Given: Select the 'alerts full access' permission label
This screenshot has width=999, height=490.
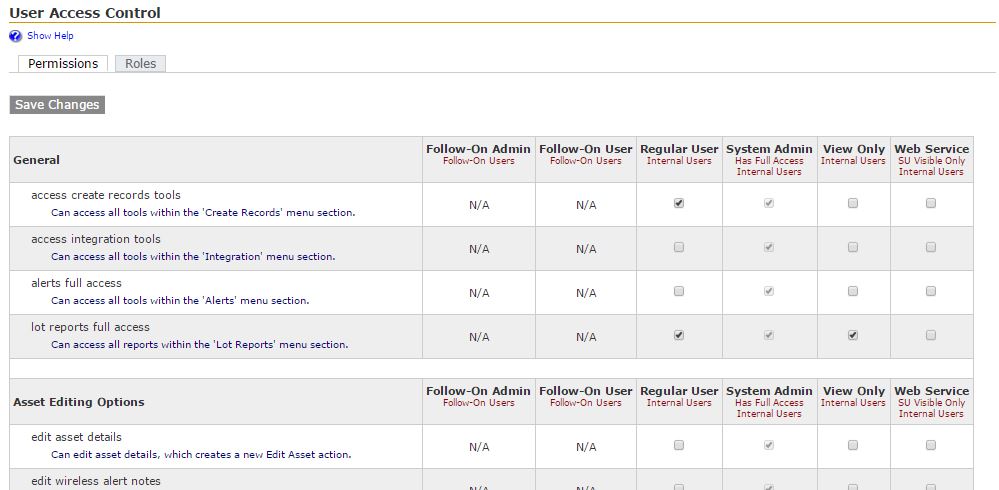Looking at the screenshot, I should [x=76, y=283].
